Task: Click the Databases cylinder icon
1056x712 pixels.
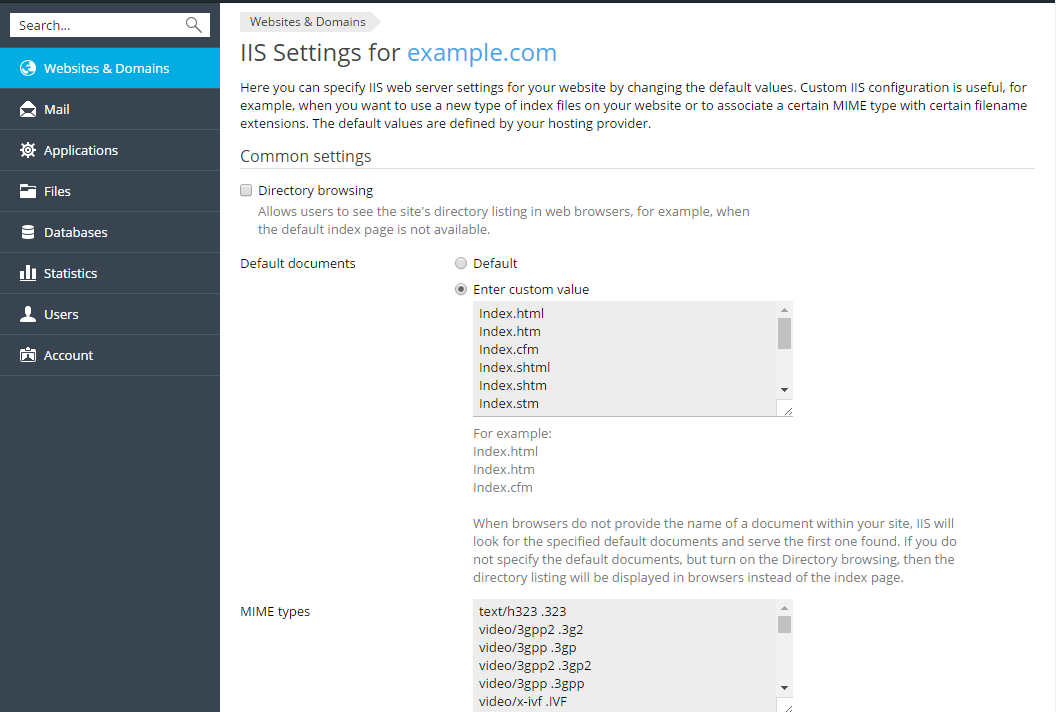Action: (27, 233)
